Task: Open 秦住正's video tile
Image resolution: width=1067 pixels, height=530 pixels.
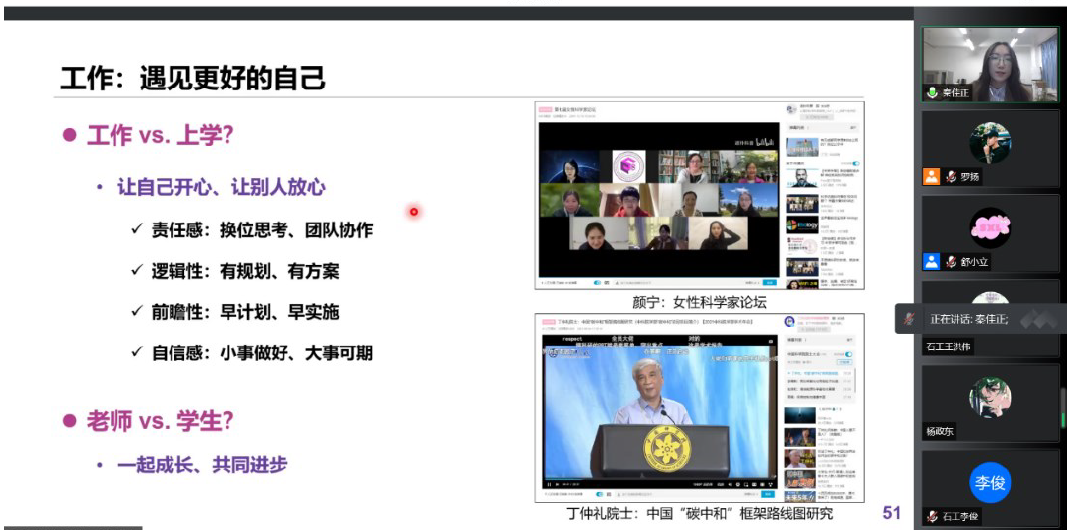Action: [x=989, y=60]
